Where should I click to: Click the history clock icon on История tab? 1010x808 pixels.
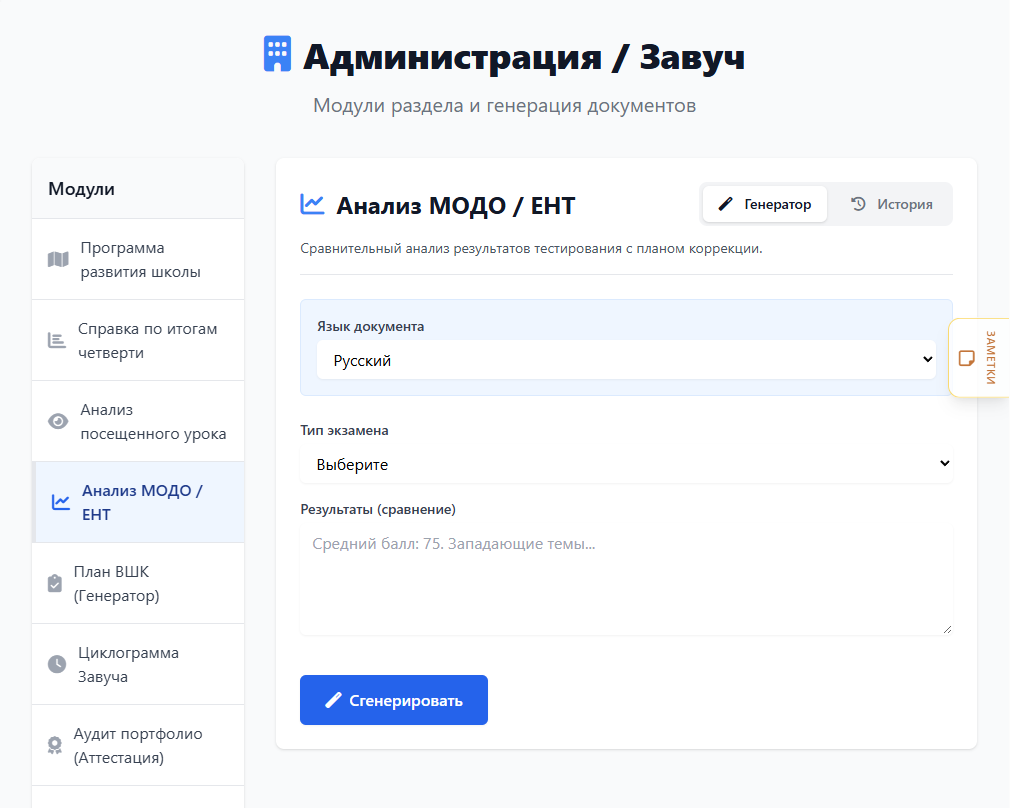tap(858, 204)
